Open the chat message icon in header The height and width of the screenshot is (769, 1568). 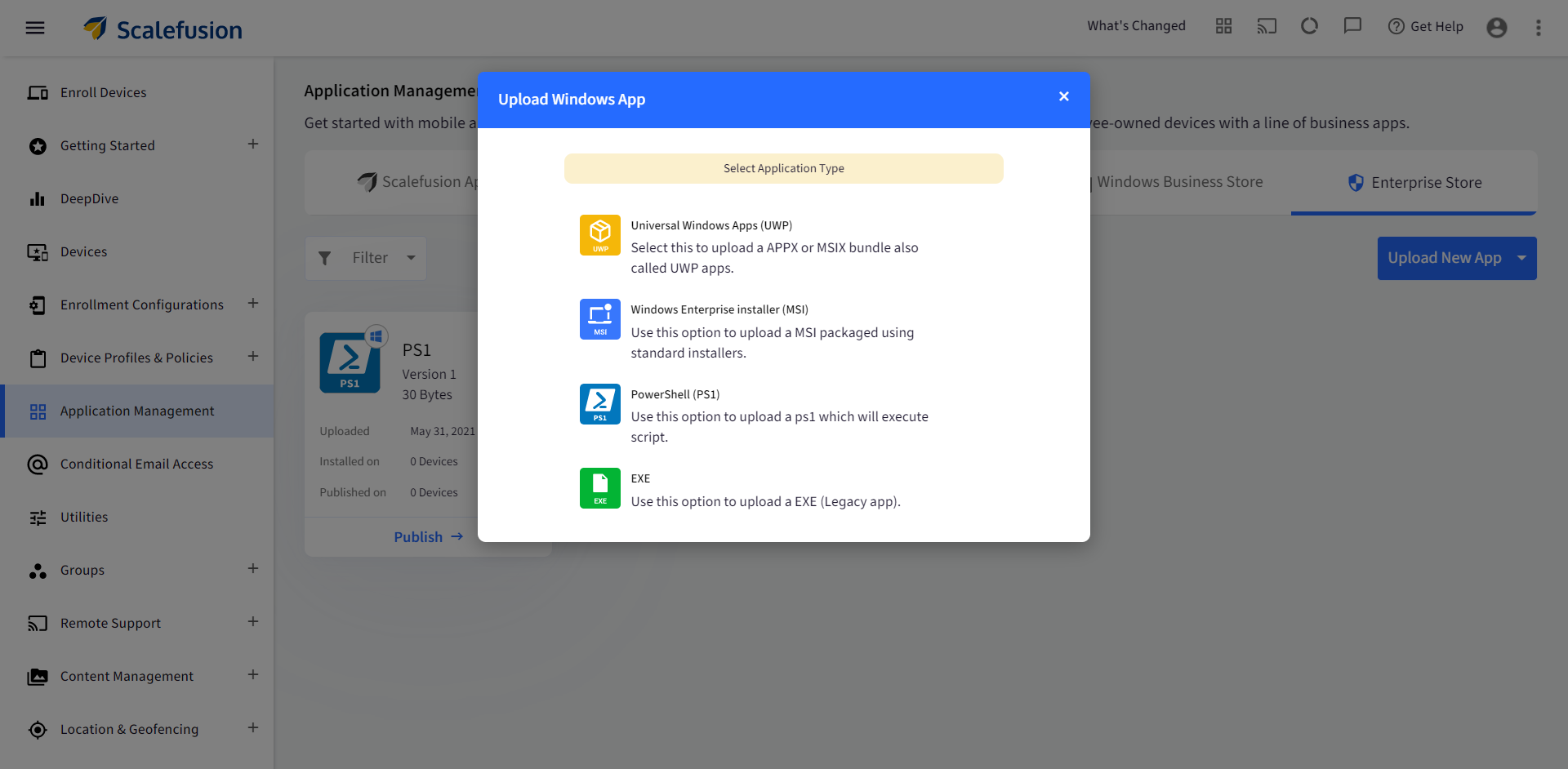click(1352, 26)
